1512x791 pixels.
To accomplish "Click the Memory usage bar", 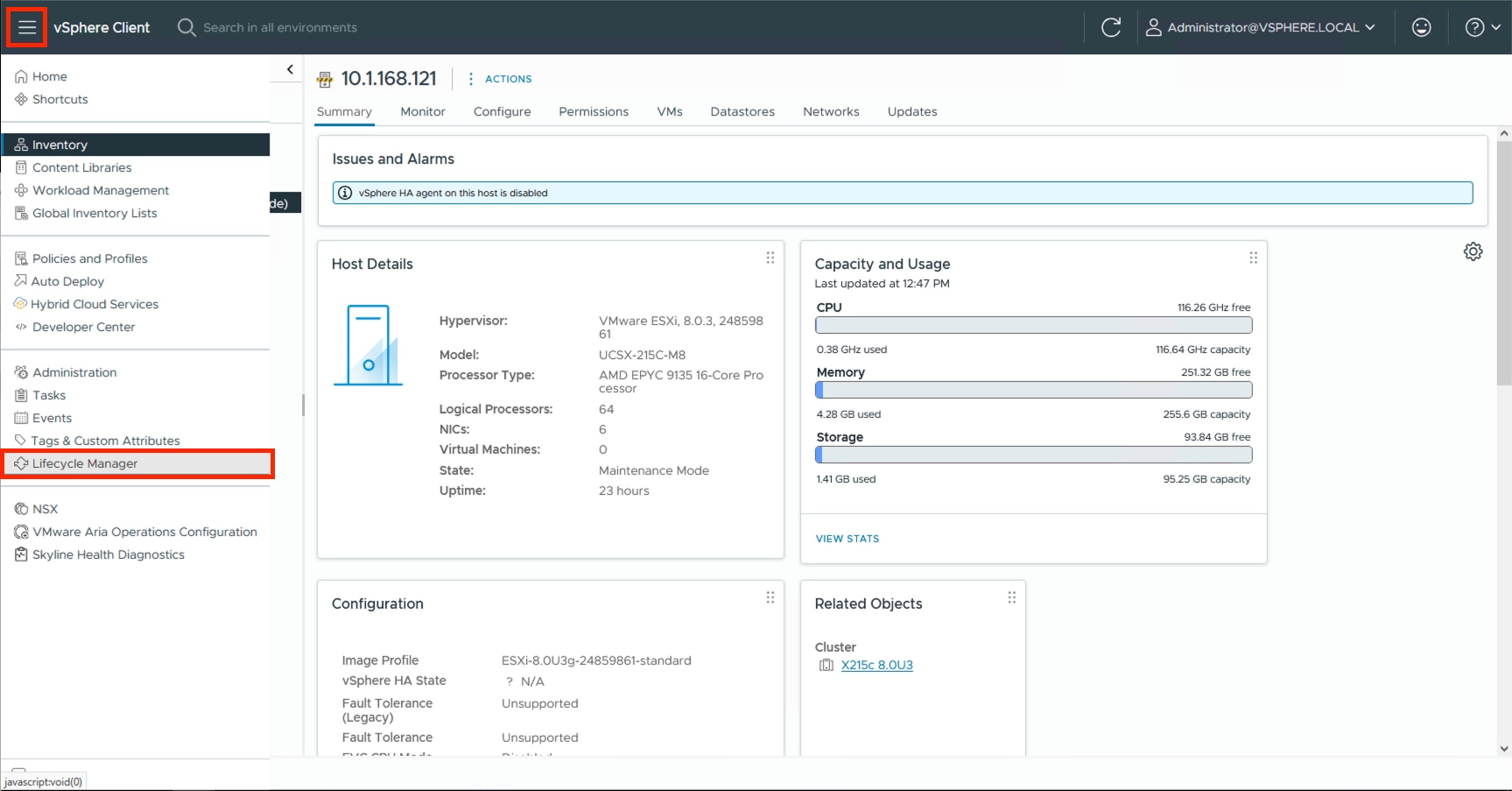I will click(x=1033, y=391).
